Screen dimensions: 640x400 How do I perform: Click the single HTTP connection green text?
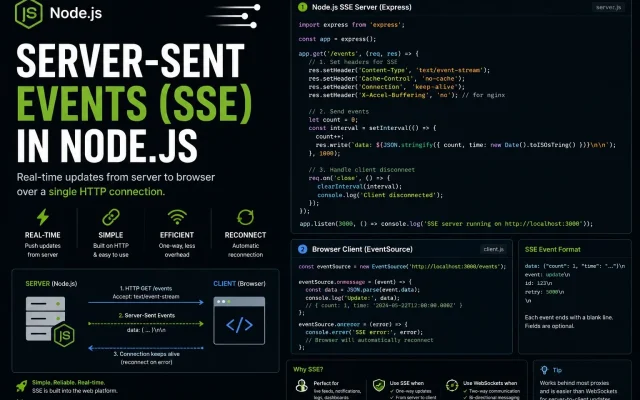pyautogui.click(x=107, y=191)
